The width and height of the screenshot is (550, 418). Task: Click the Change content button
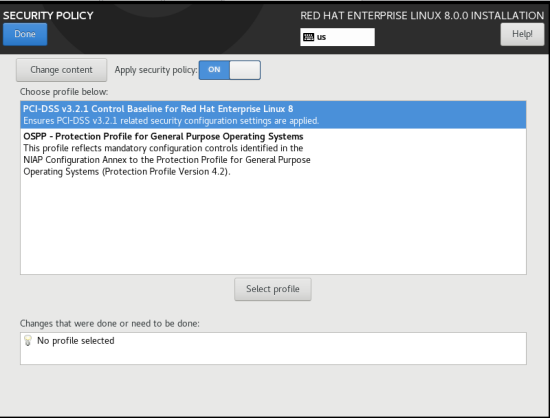click(x=61, y=70)
